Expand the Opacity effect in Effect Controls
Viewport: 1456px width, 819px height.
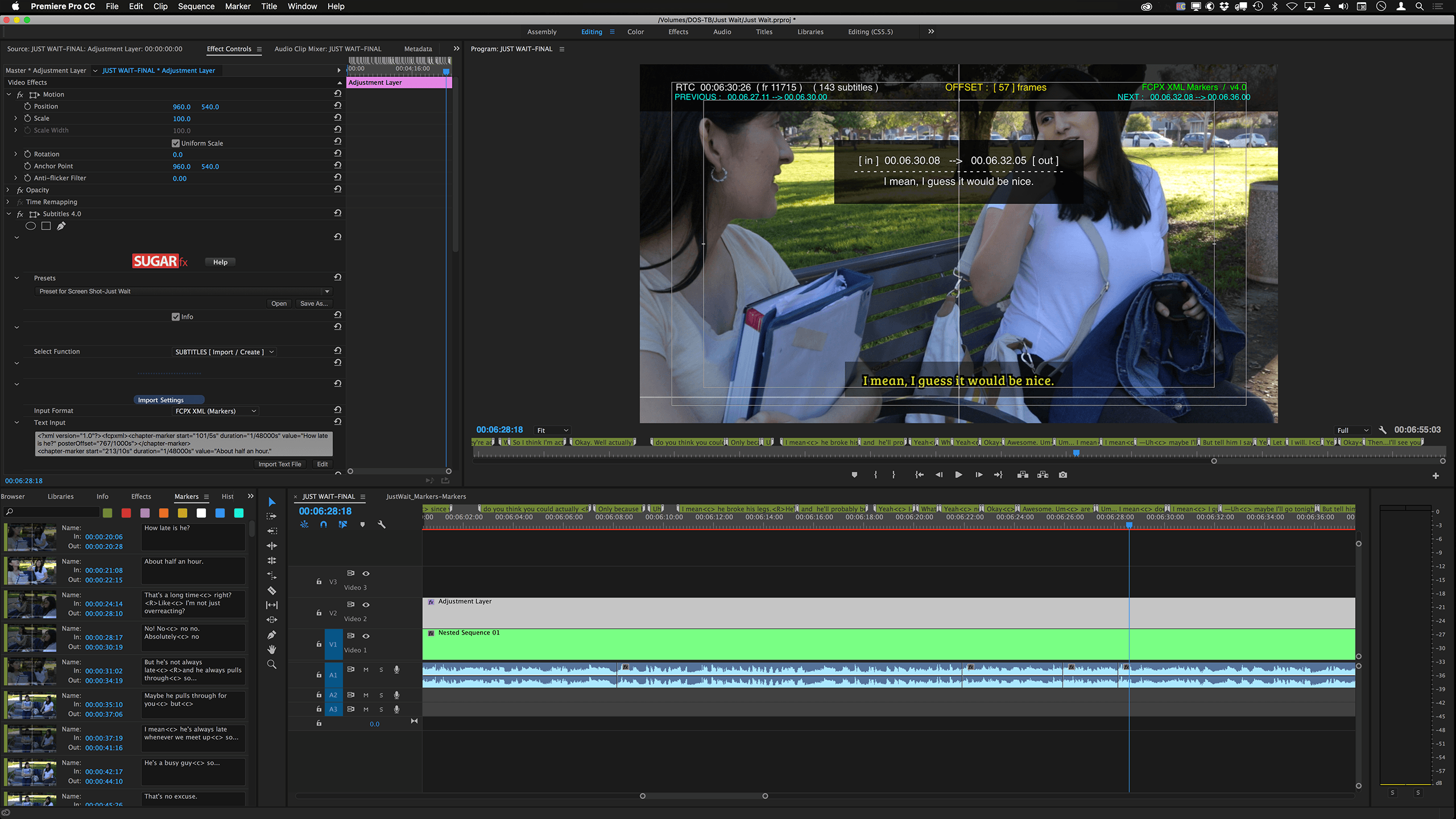(x=8, y=190)
